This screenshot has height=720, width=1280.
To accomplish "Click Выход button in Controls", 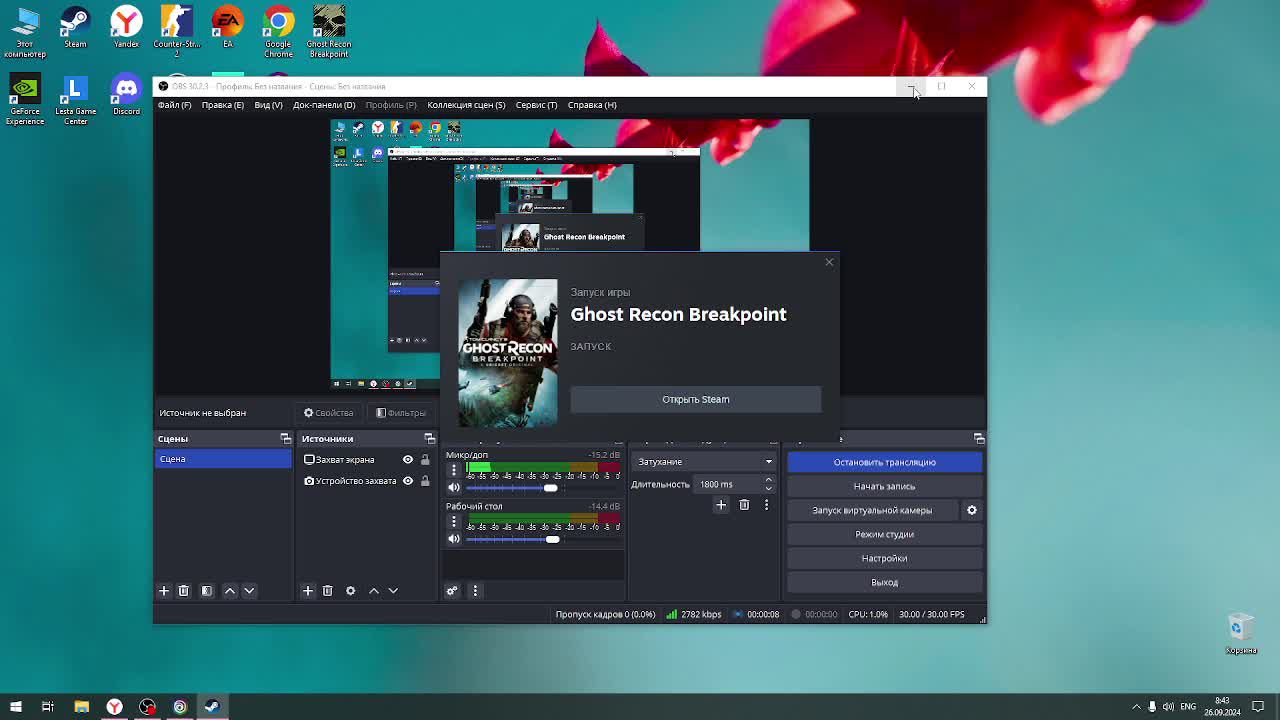I will coord(885,582).
